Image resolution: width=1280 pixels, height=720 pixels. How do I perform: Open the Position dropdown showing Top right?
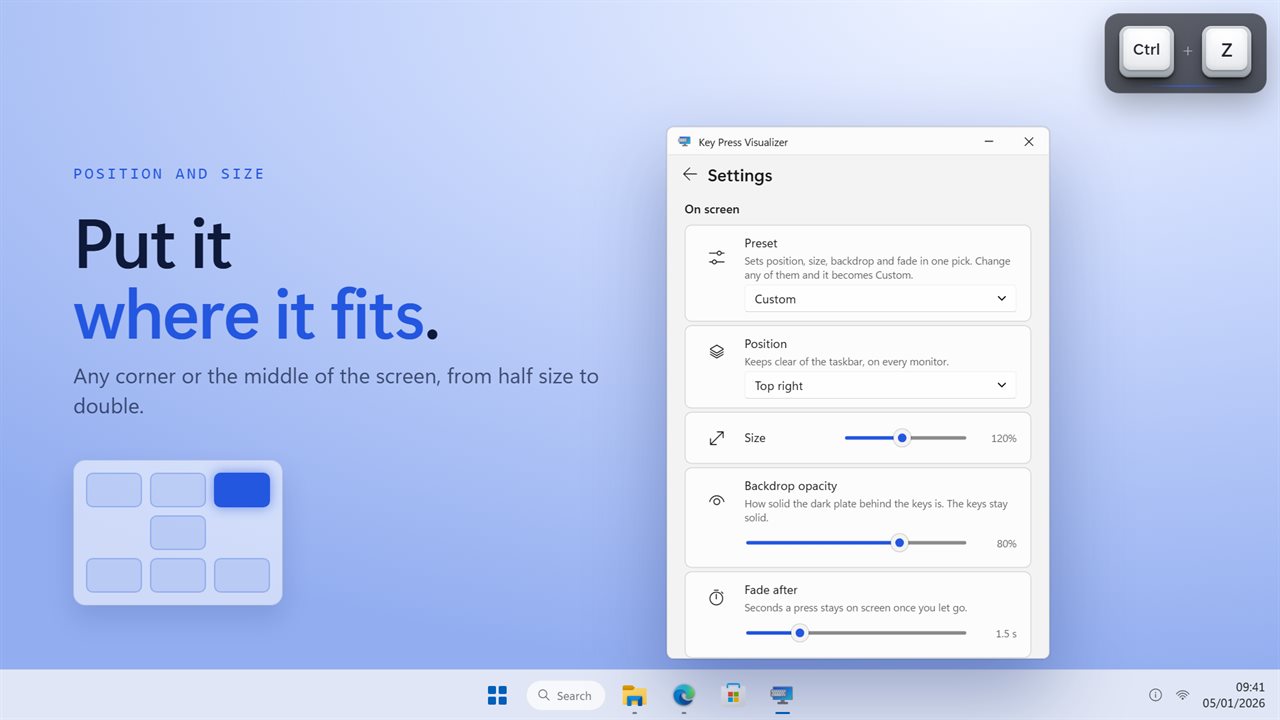point(880,386)
